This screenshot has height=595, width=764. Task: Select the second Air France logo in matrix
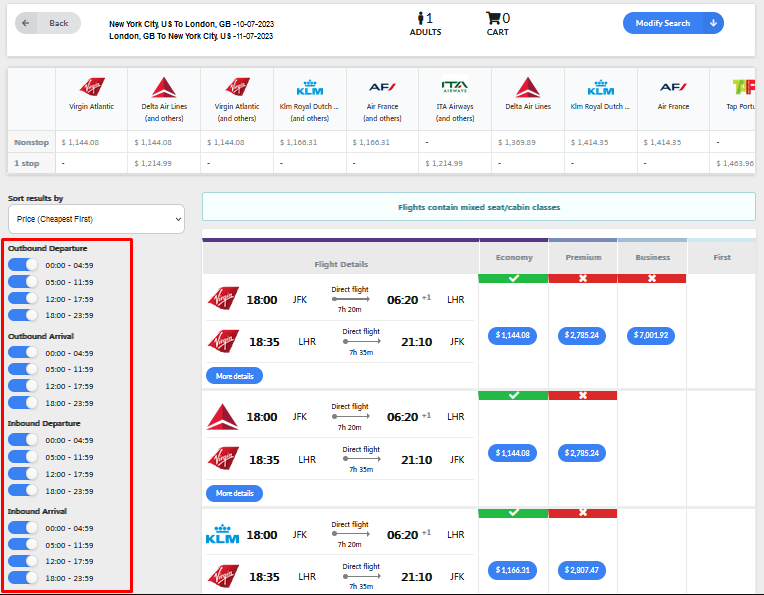(x=673, y=87)
